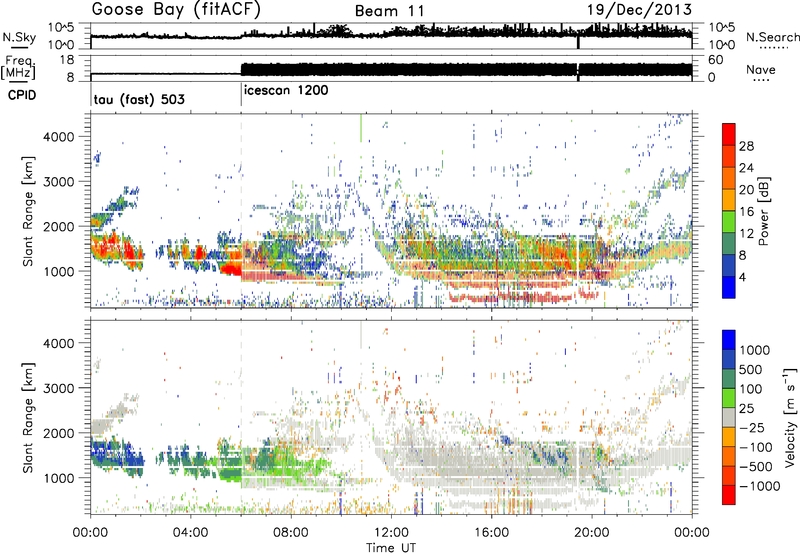Click the Nave legend label

point(760,69)
